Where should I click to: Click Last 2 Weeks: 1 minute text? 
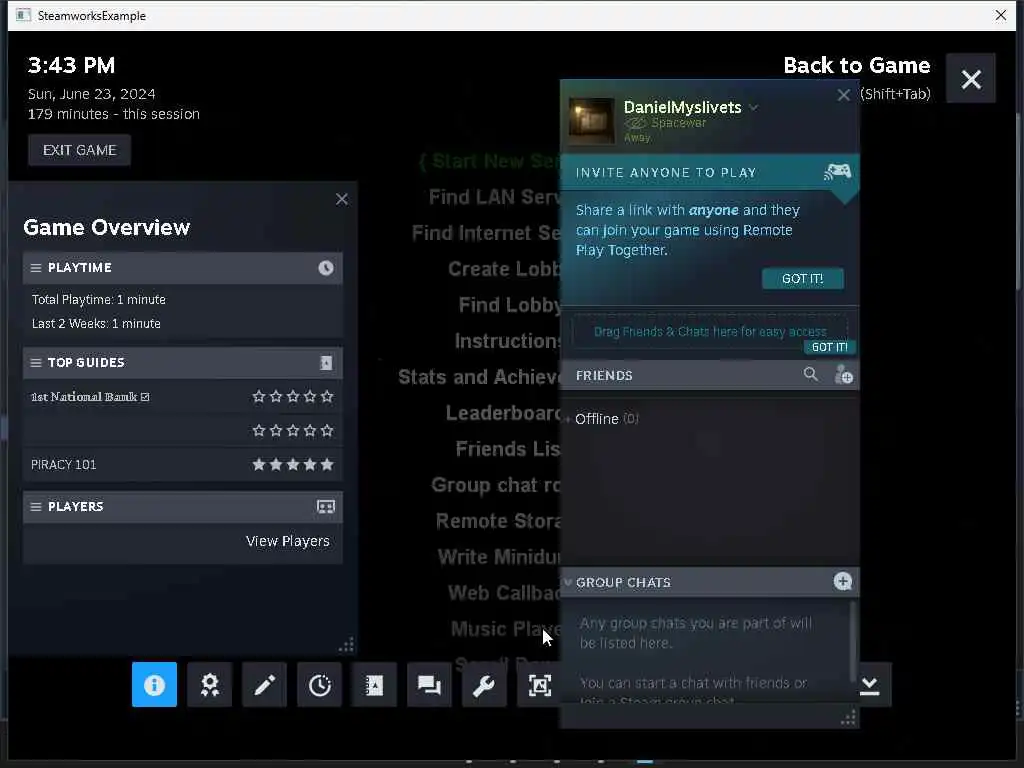[x=96, y=324]
